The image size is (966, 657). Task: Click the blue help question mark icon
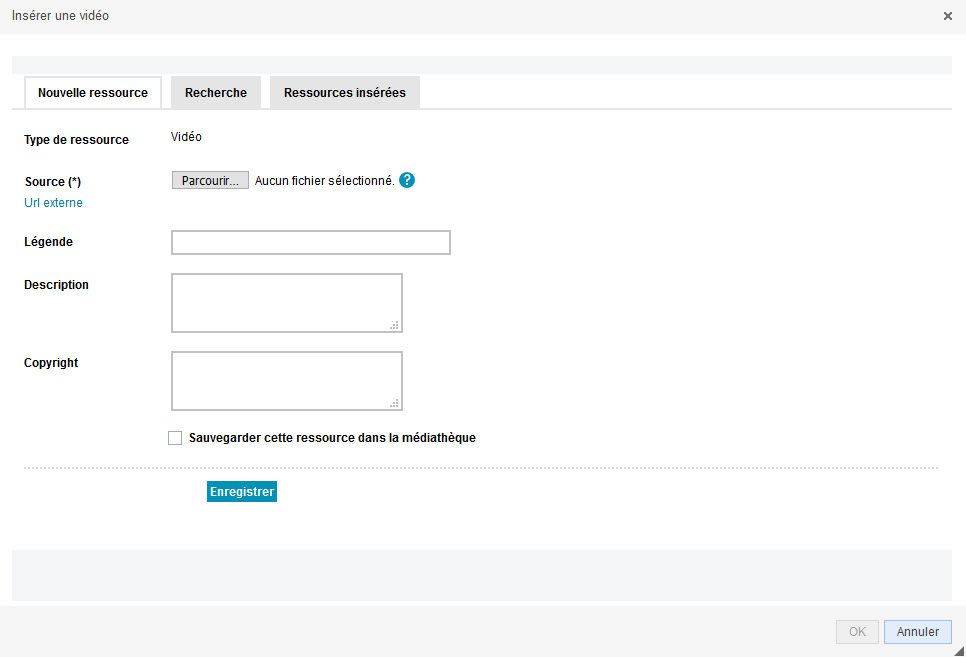pos(407,180)
